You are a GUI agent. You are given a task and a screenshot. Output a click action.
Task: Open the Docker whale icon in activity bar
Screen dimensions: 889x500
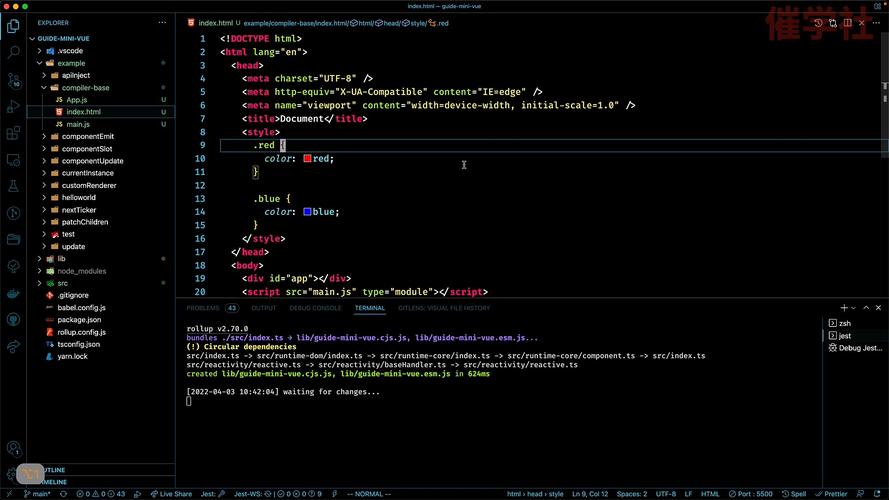coord(13,294)
